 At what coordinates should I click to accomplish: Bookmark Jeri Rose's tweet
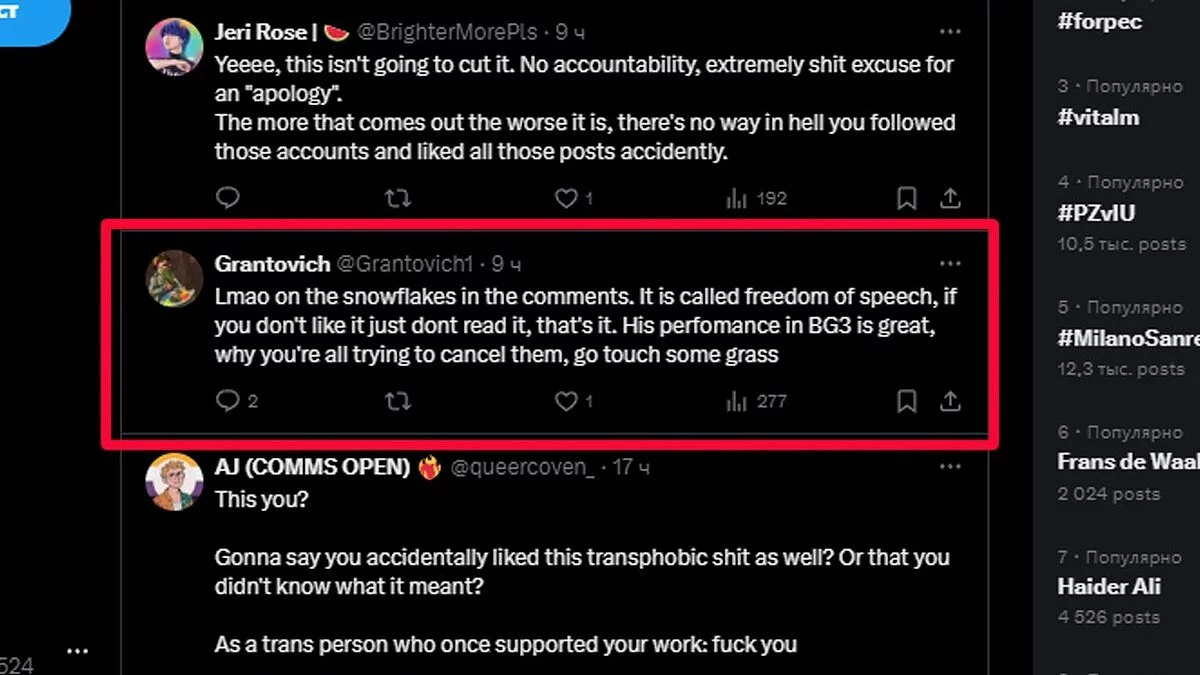tap(907, 199)
